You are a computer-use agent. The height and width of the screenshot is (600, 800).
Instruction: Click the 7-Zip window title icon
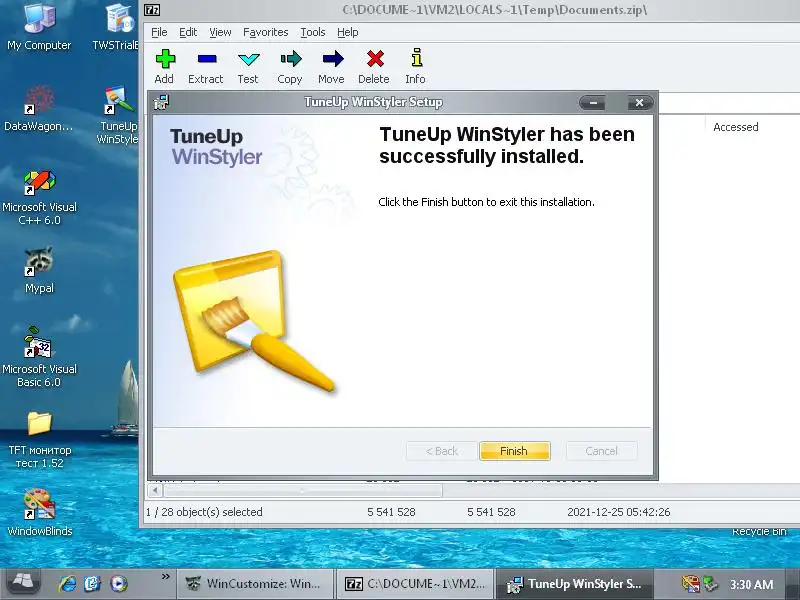click(x=152, y=10)
